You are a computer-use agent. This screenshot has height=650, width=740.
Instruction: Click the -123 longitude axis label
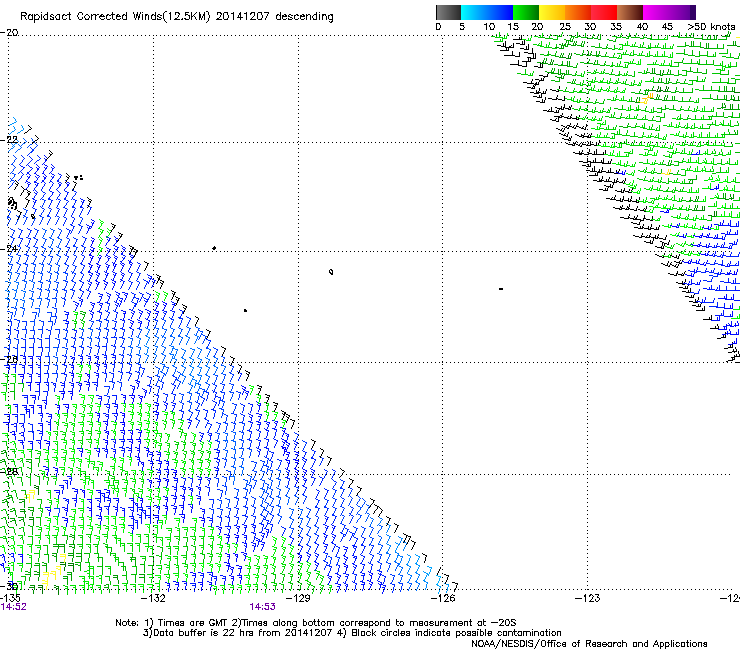(x=588, y=598)
